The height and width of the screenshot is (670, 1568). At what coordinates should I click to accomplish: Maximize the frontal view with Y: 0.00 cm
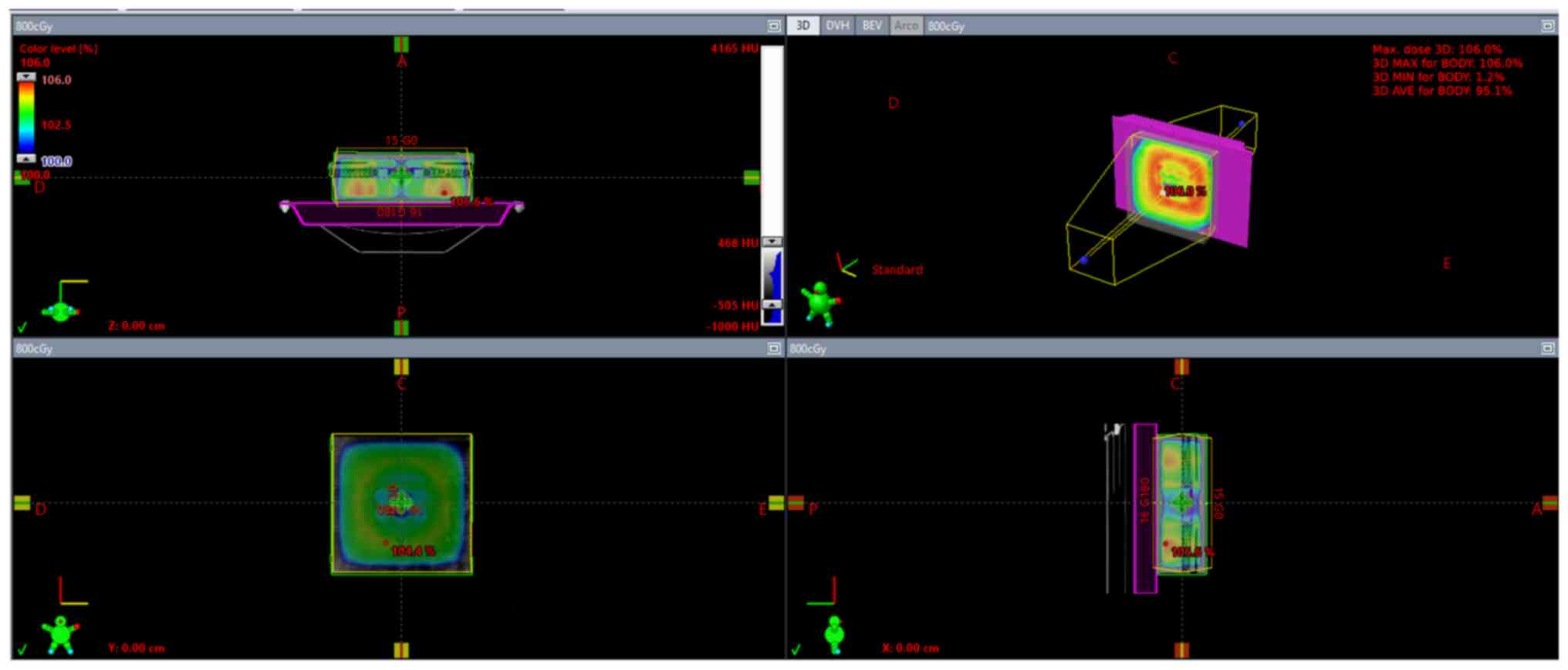pyautogui.click(x=774, y=348)
